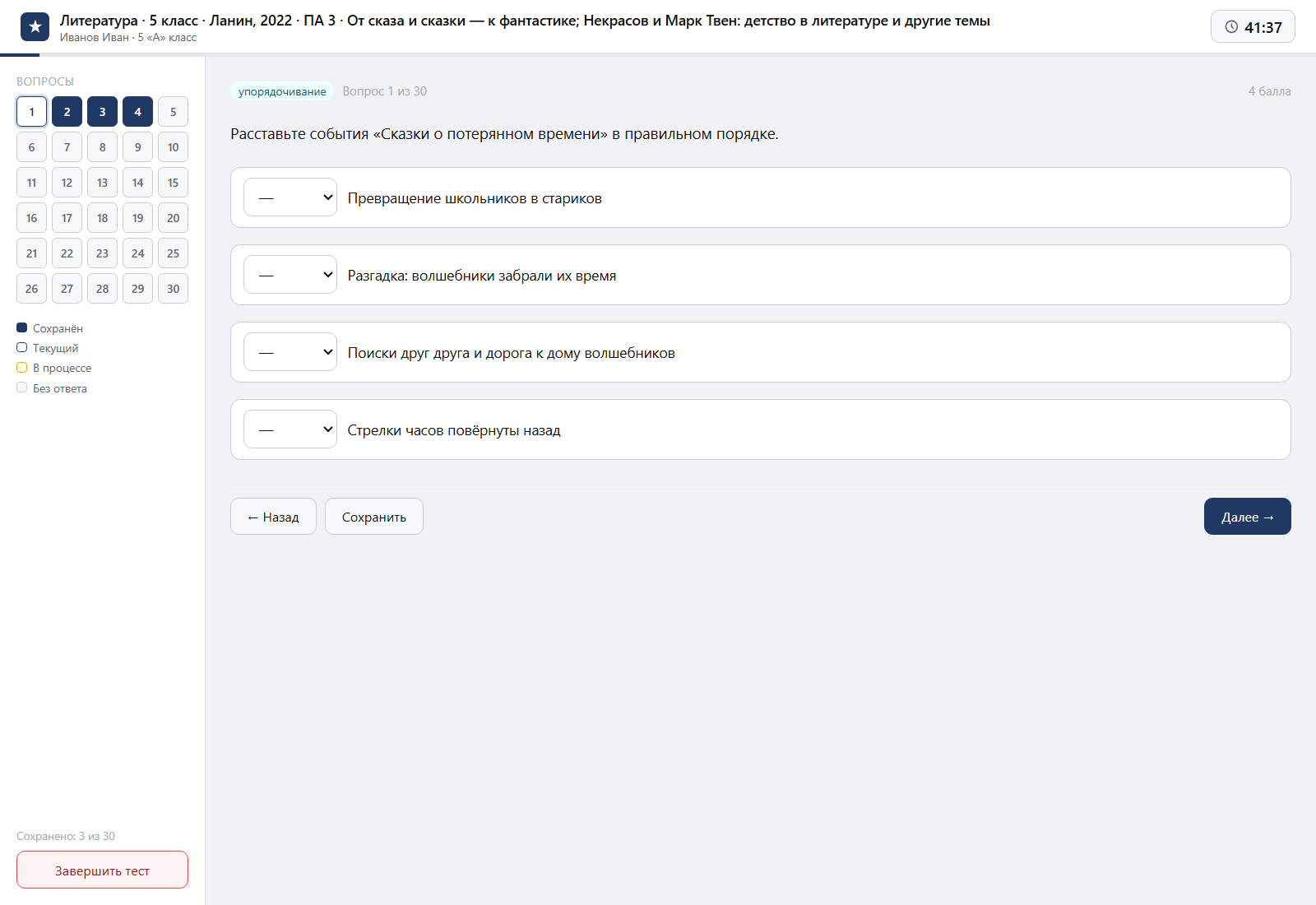
Task: Click the question text about «Сказки о потерянном времени»
Action: pyautogui.click(x=504, y=134)
